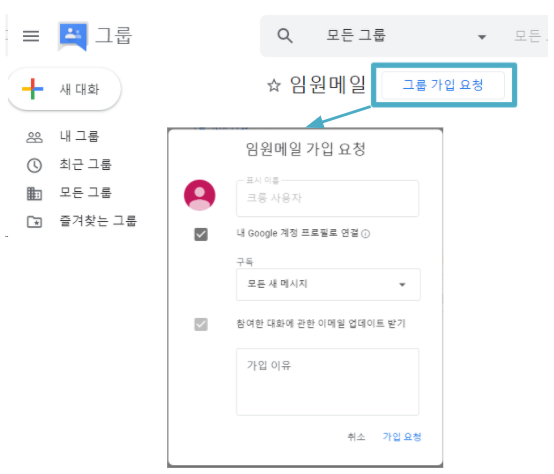Open 내 그룹 in the sidebar

(79, 137)
